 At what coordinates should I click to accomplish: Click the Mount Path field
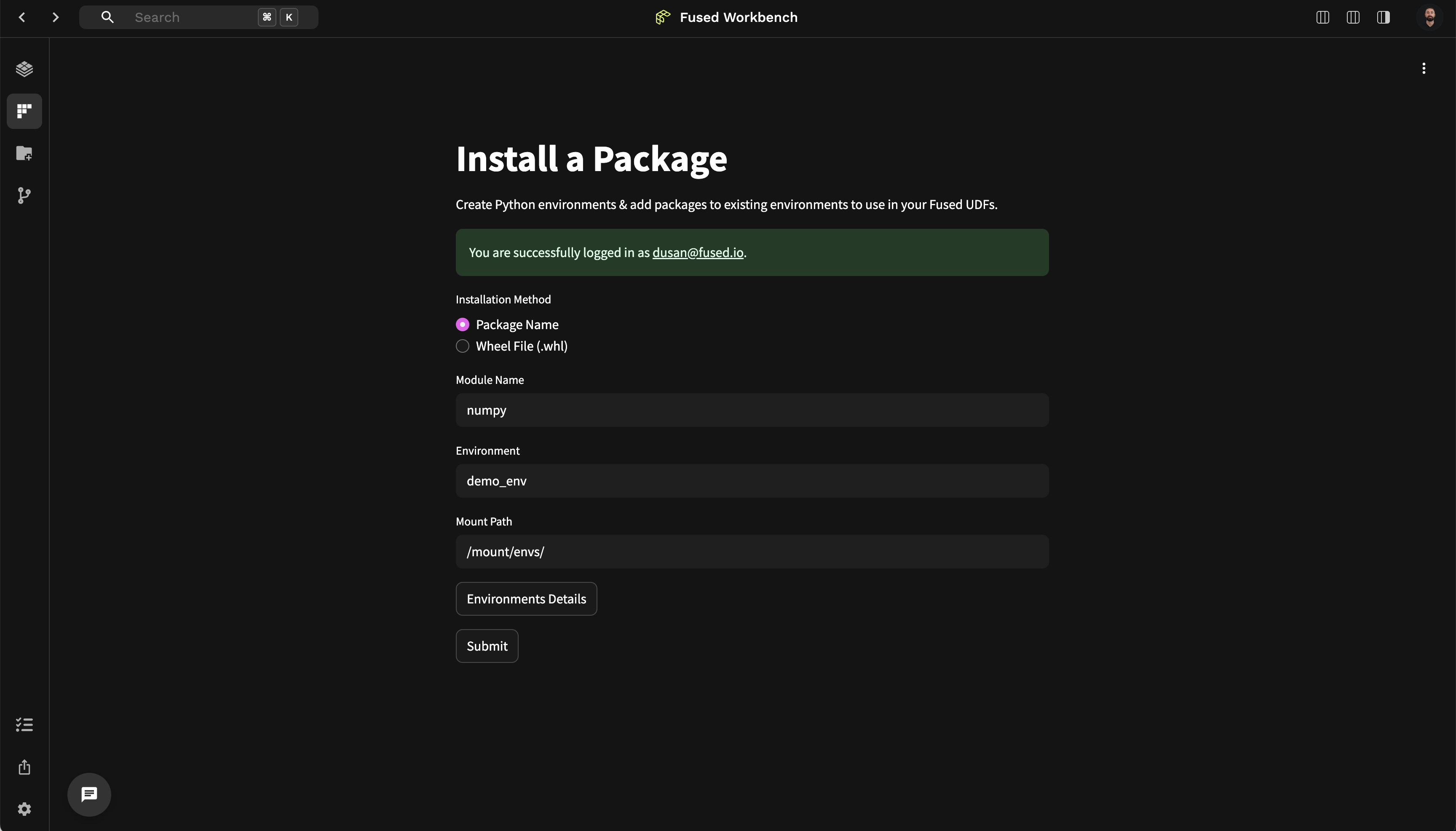pos(752,551)
